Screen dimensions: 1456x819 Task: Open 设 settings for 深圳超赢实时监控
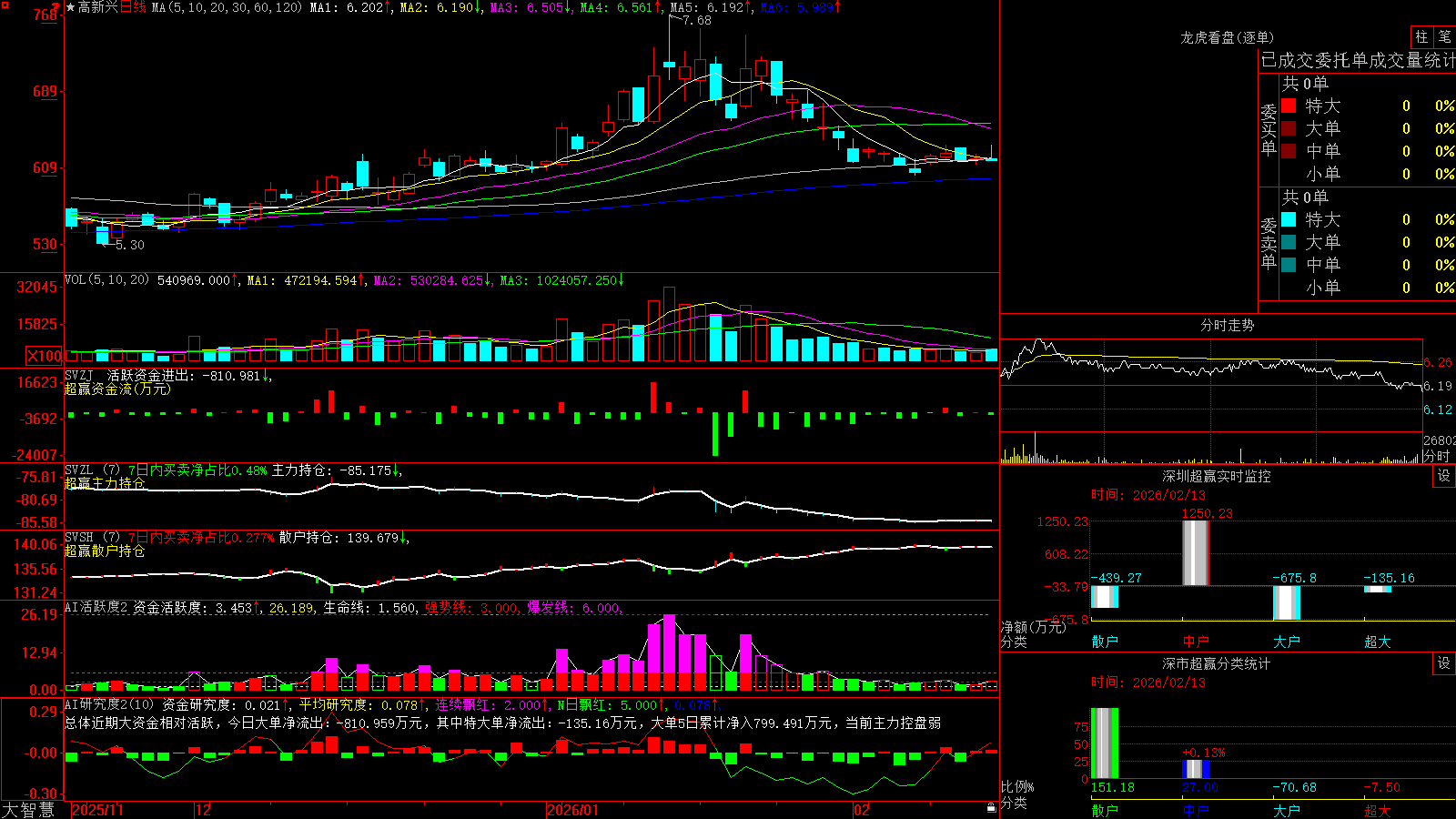coord(1444,476)
